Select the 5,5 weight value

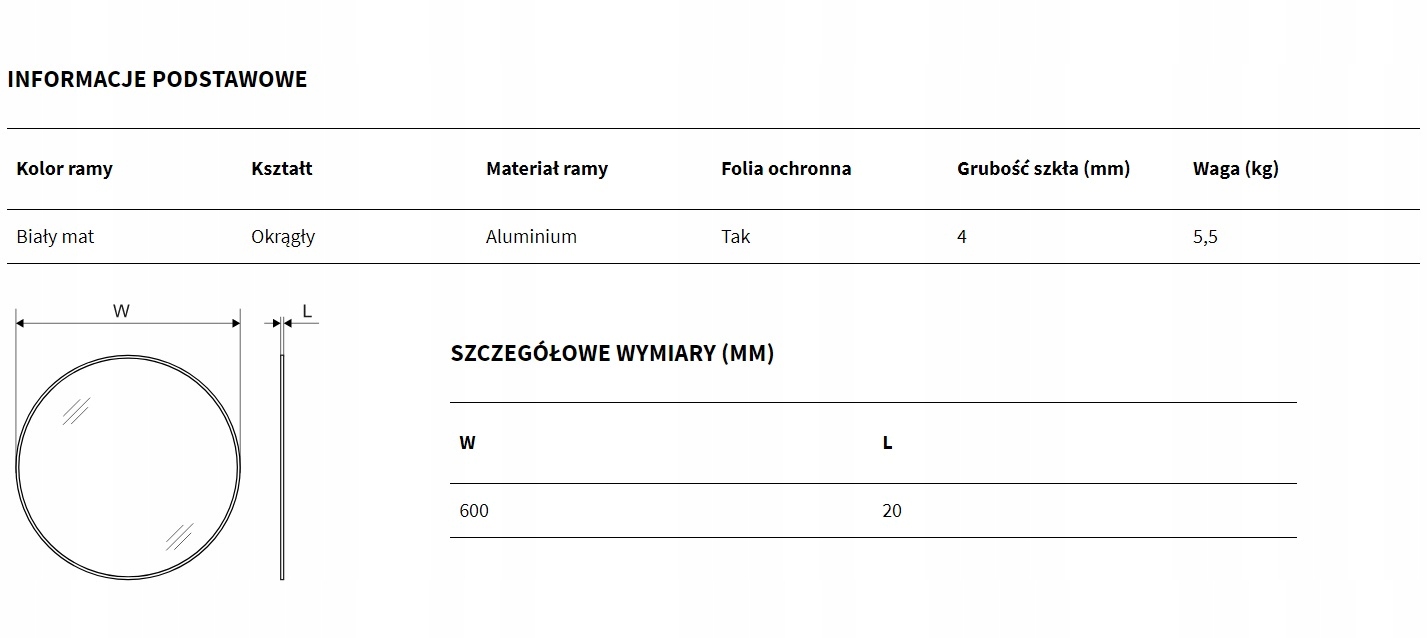[1205, 237]
